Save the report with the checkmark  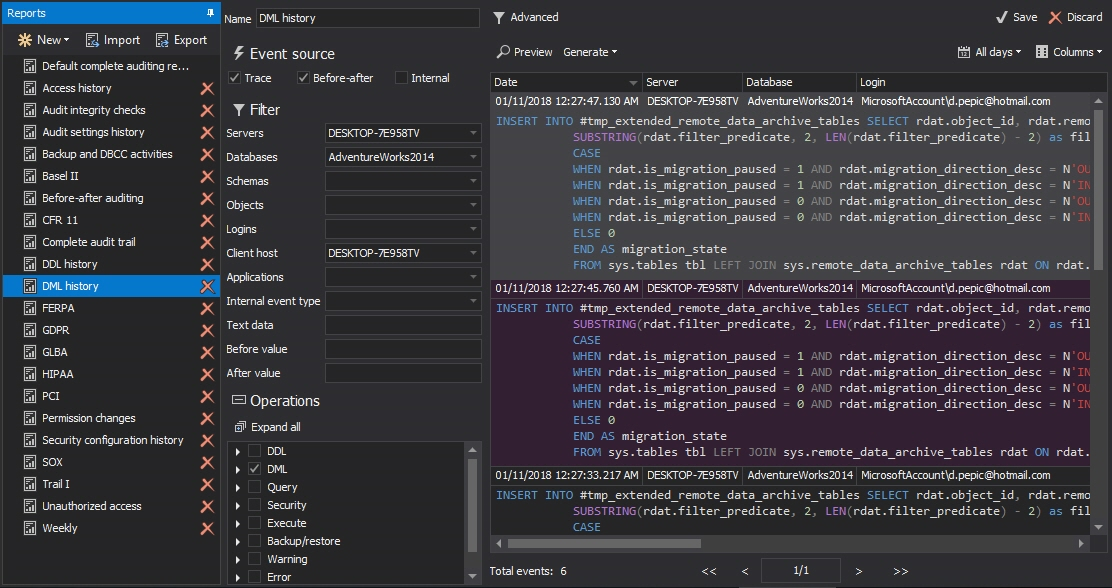(1016, 17)
